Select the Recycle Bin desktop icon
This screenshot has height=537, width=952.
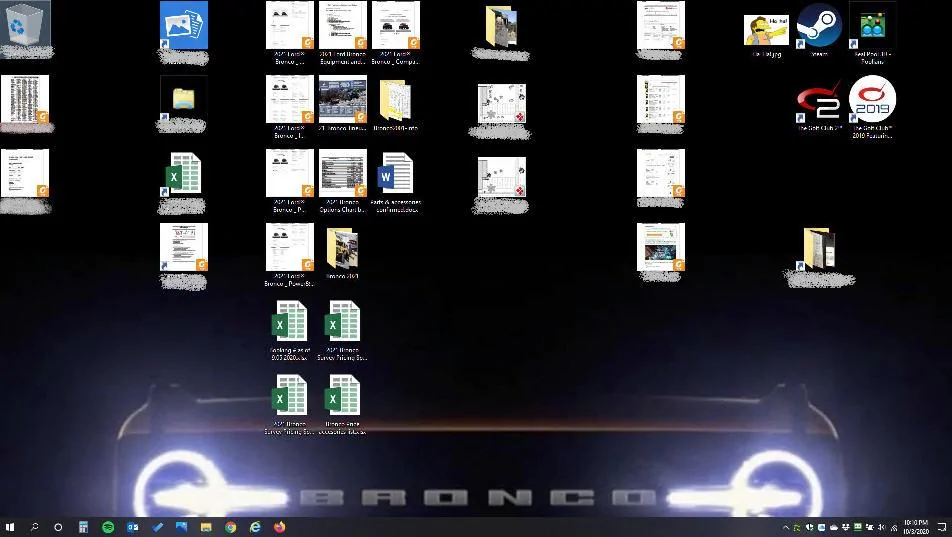click(x=26, y=24)
